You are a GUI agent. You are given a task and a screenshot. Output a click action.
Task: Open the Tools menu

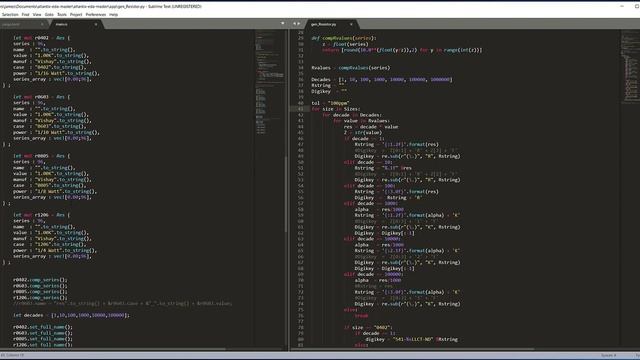pyautogui.click(x=62, y=14)
